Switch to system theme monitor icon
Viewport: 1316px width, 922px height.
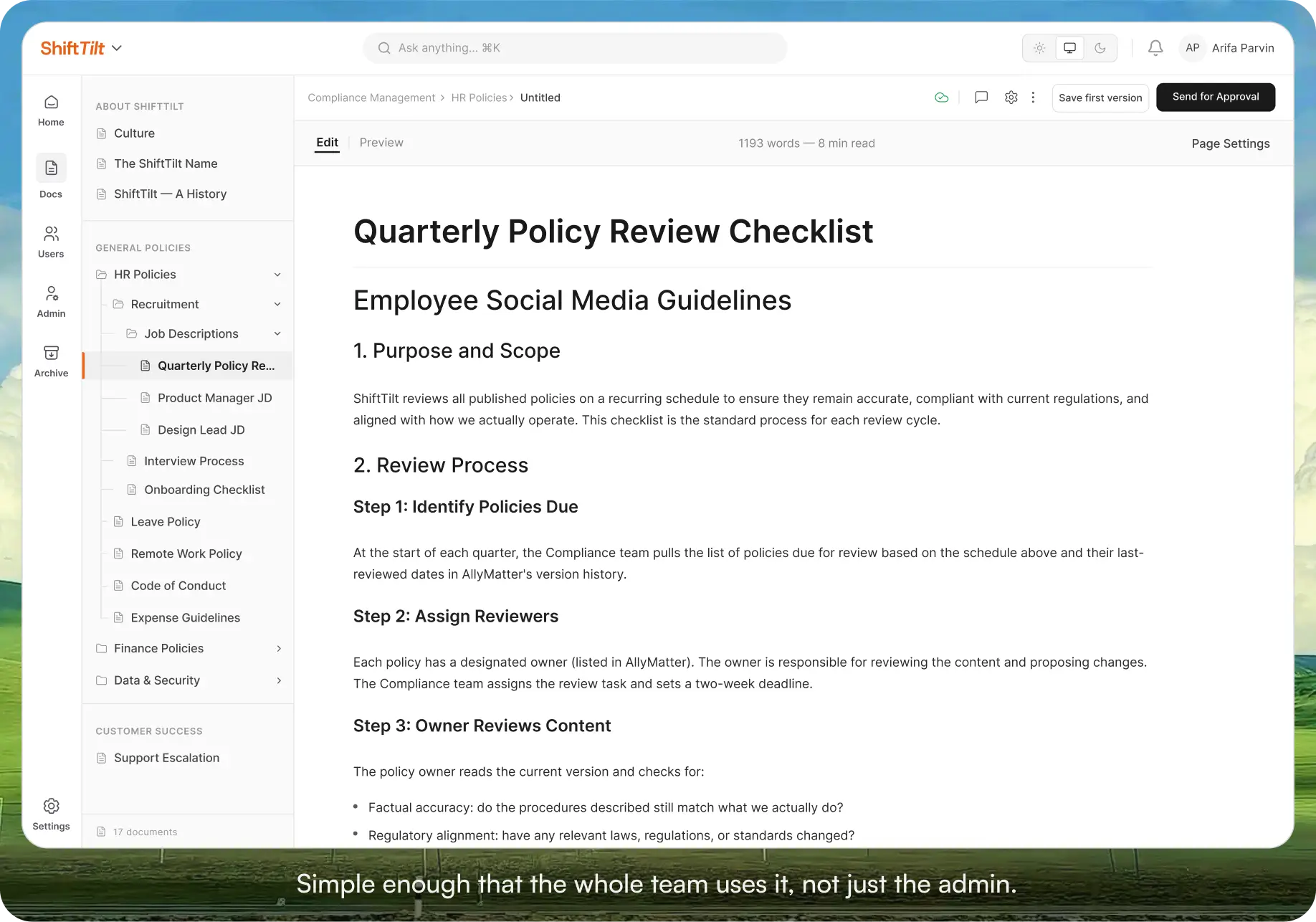1069,48
